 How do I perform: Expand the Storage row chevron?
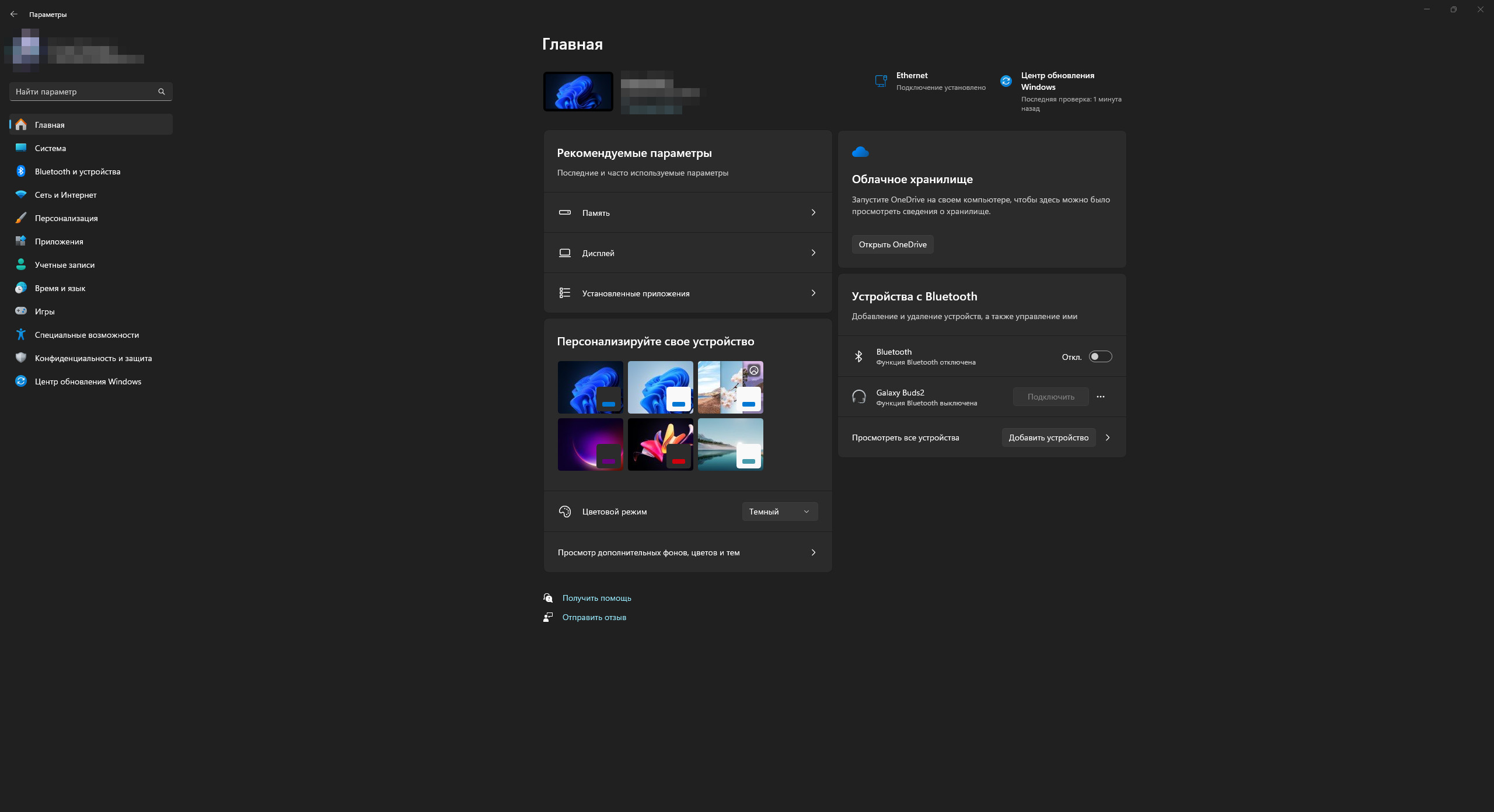pyautogui.click(x=813, y=212)
